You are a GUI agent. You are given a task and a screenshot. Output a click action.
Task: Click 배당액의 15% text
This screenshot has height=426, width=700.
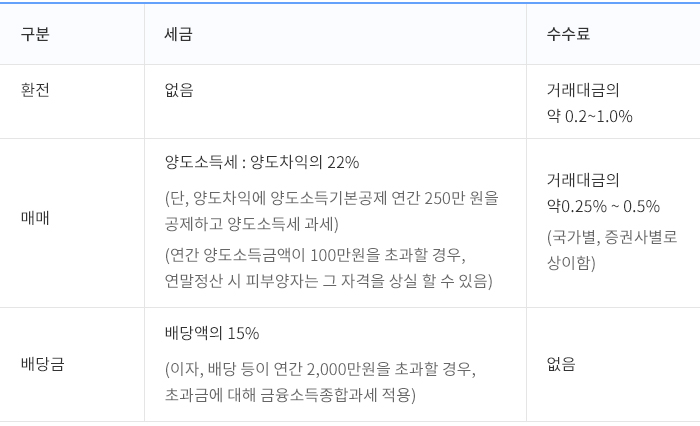pos(212,333)
